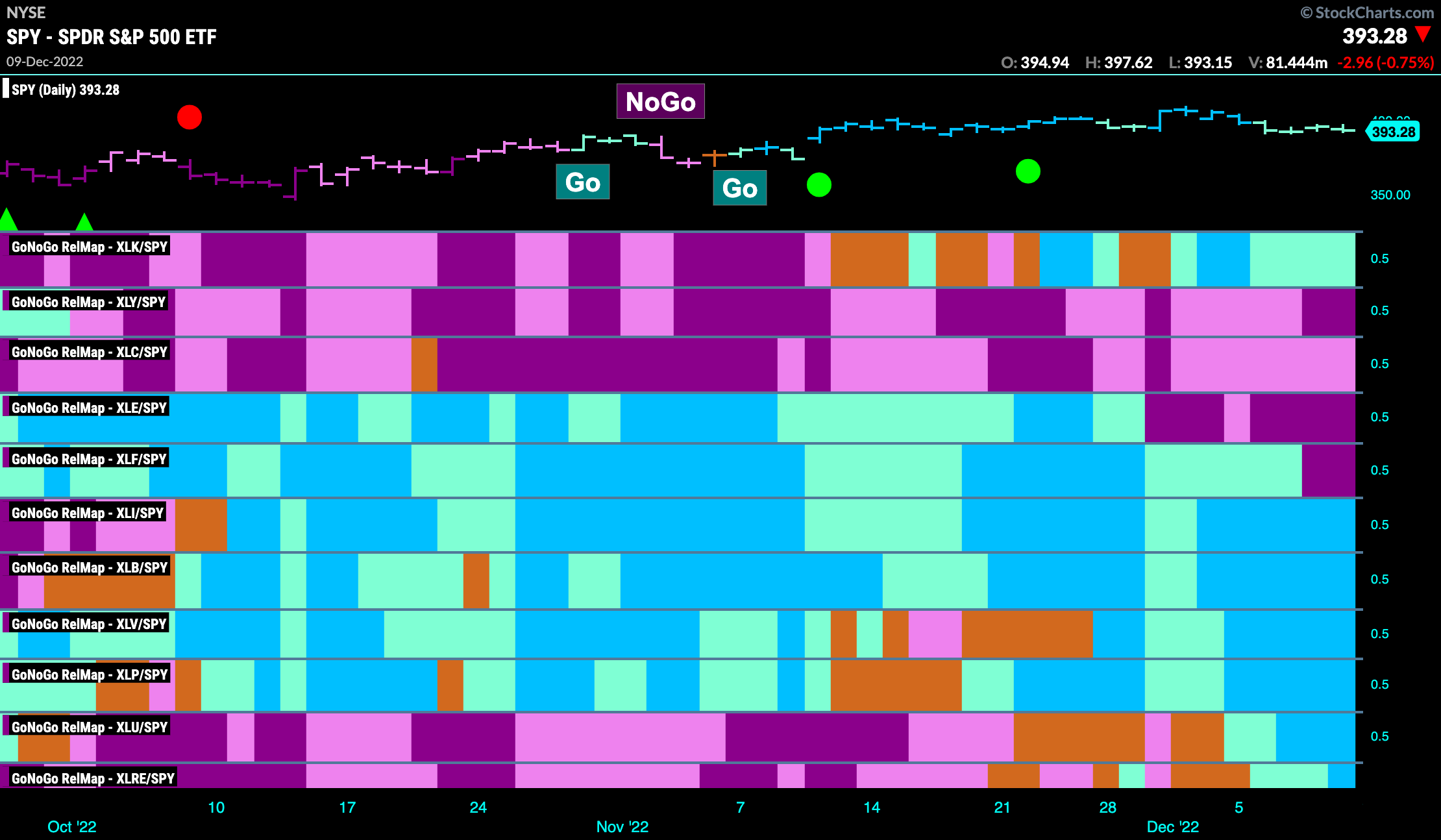Click the Volume value 81.444m
Screen dimensions: 1441x840
[x=1296, y=63]
